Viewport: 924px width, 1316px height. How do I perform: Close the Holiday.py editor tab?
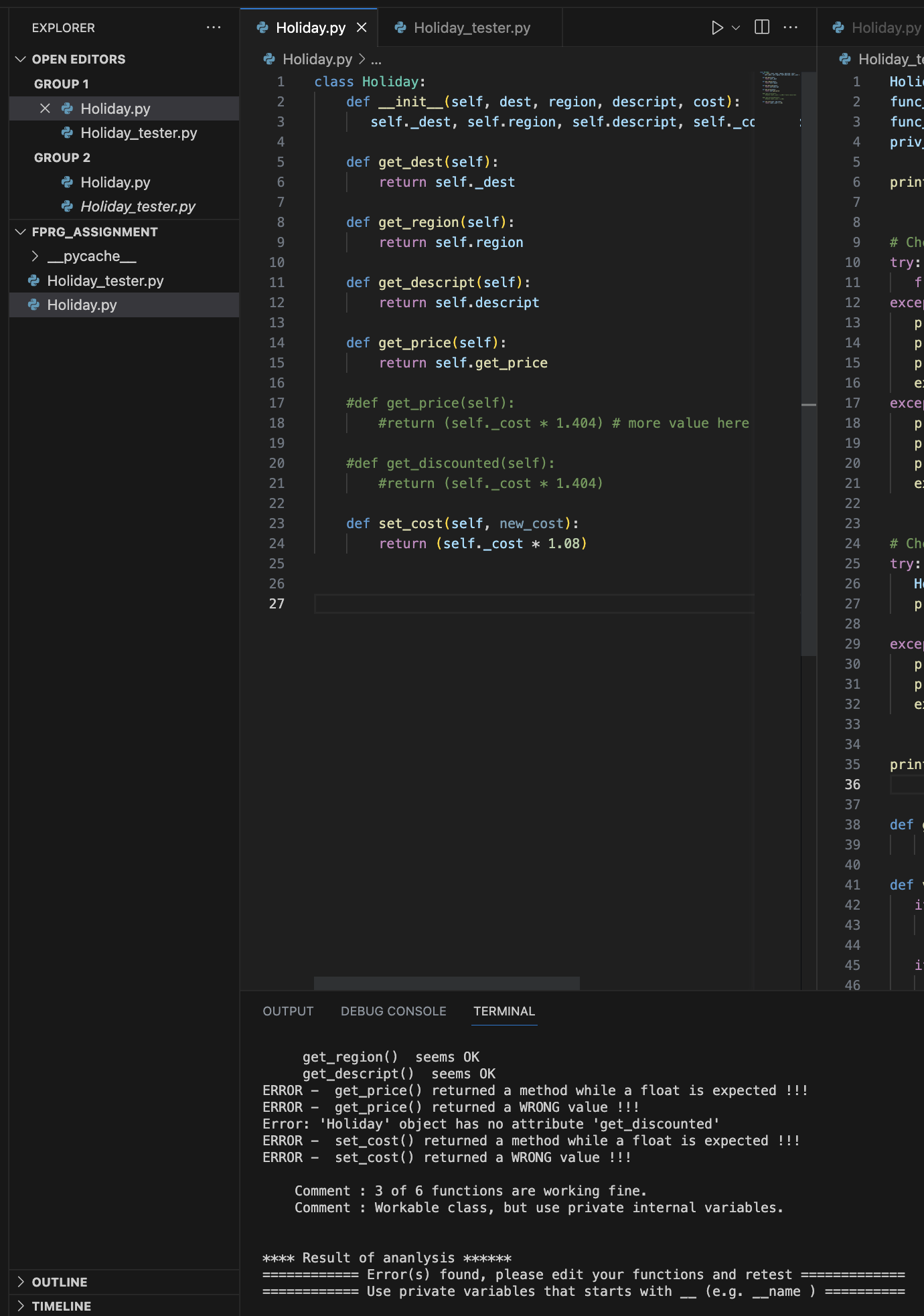click(362, 27)
